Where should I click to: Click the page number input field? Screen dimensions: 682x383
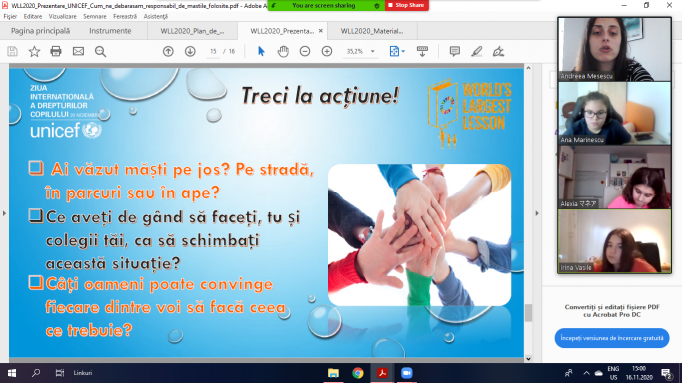[x=213, y=51]
